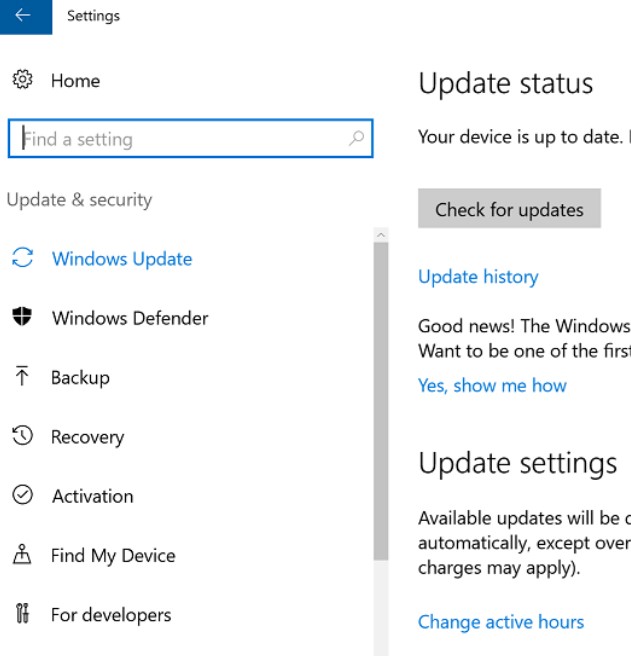Viewport: 631px width, 656px height.
Task: Click the For developers tools icon
Action: 22,613
